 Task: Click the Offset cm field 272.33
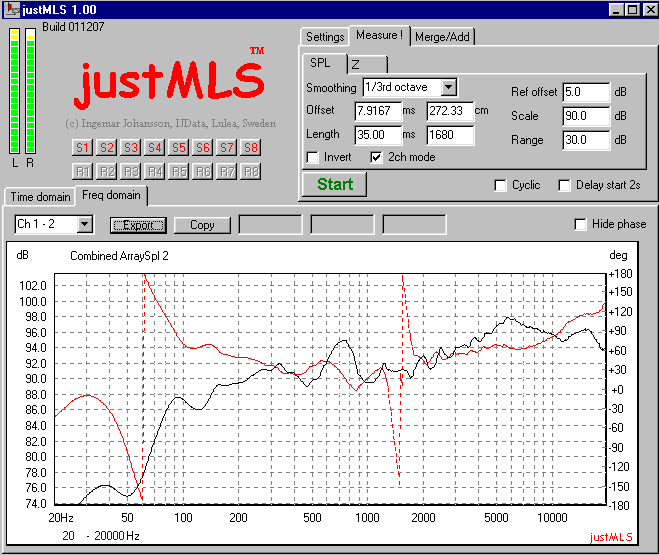(x=450, y=111)
